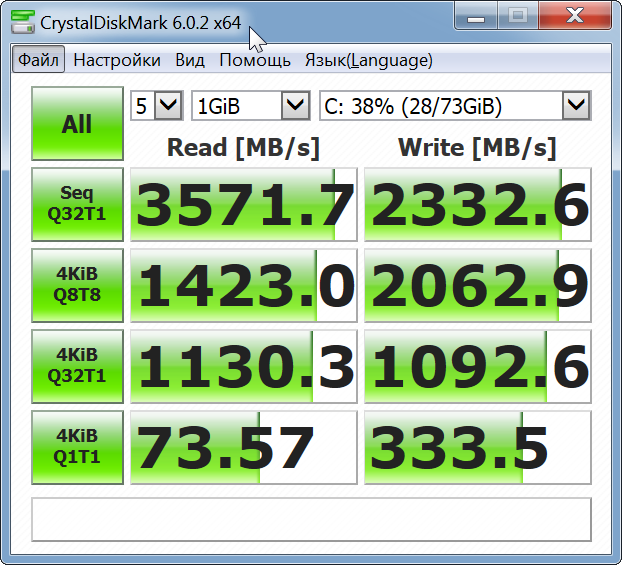Start the 4KiB Q32T1 test
The height and width of the screenshot is (565, 622).
point(77,366)
